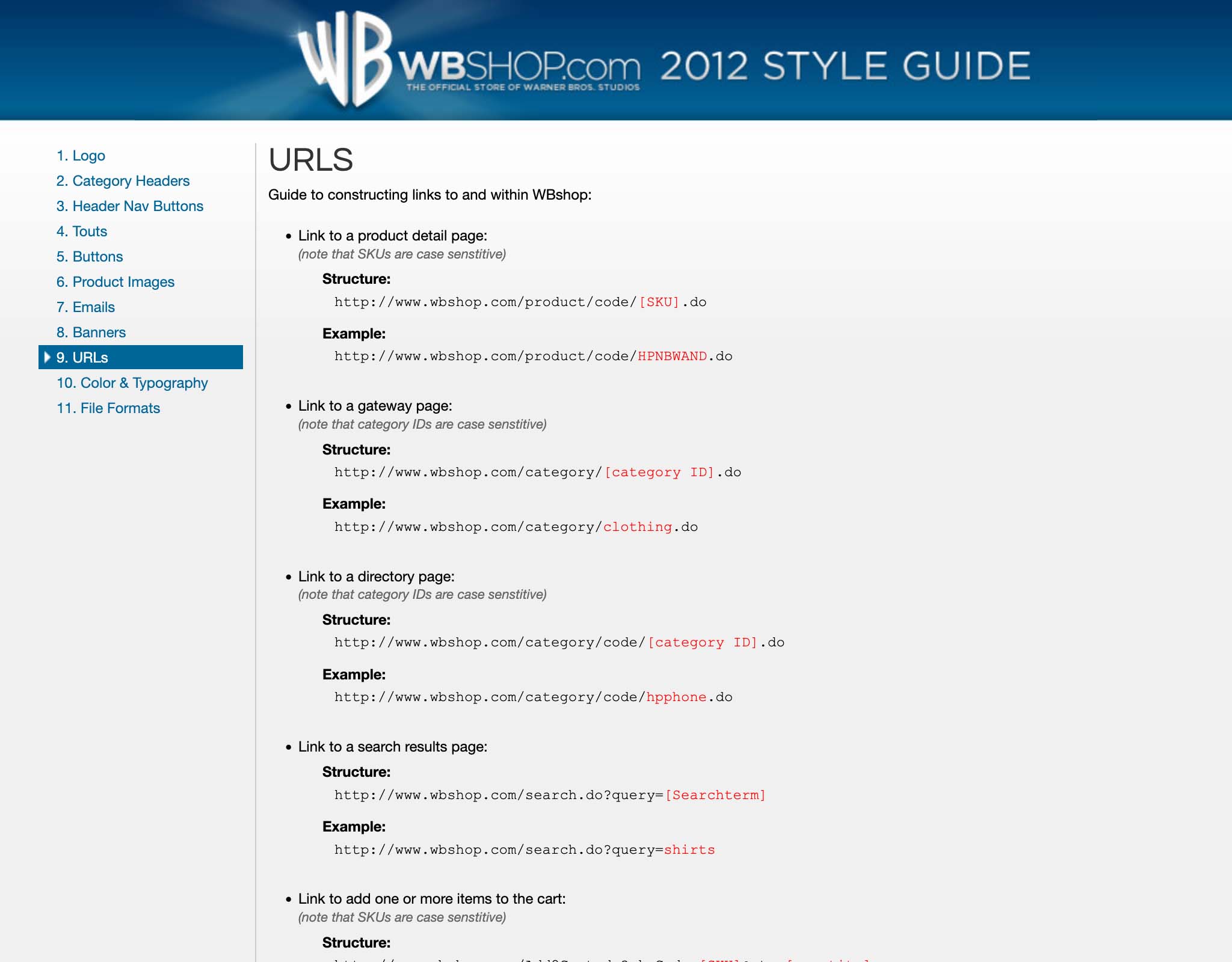
Task: Click the WBSHOP.com header wordmark
Action: click(520, 67)
